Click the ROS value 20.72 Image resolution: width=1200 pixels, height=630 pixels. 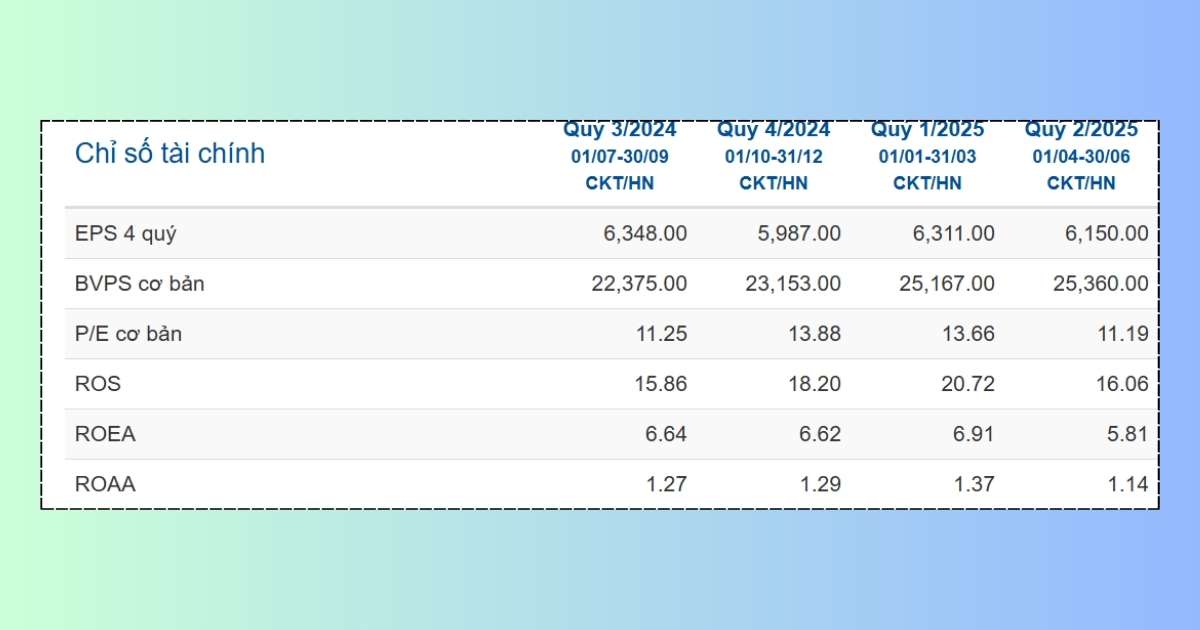click(969, 384)
